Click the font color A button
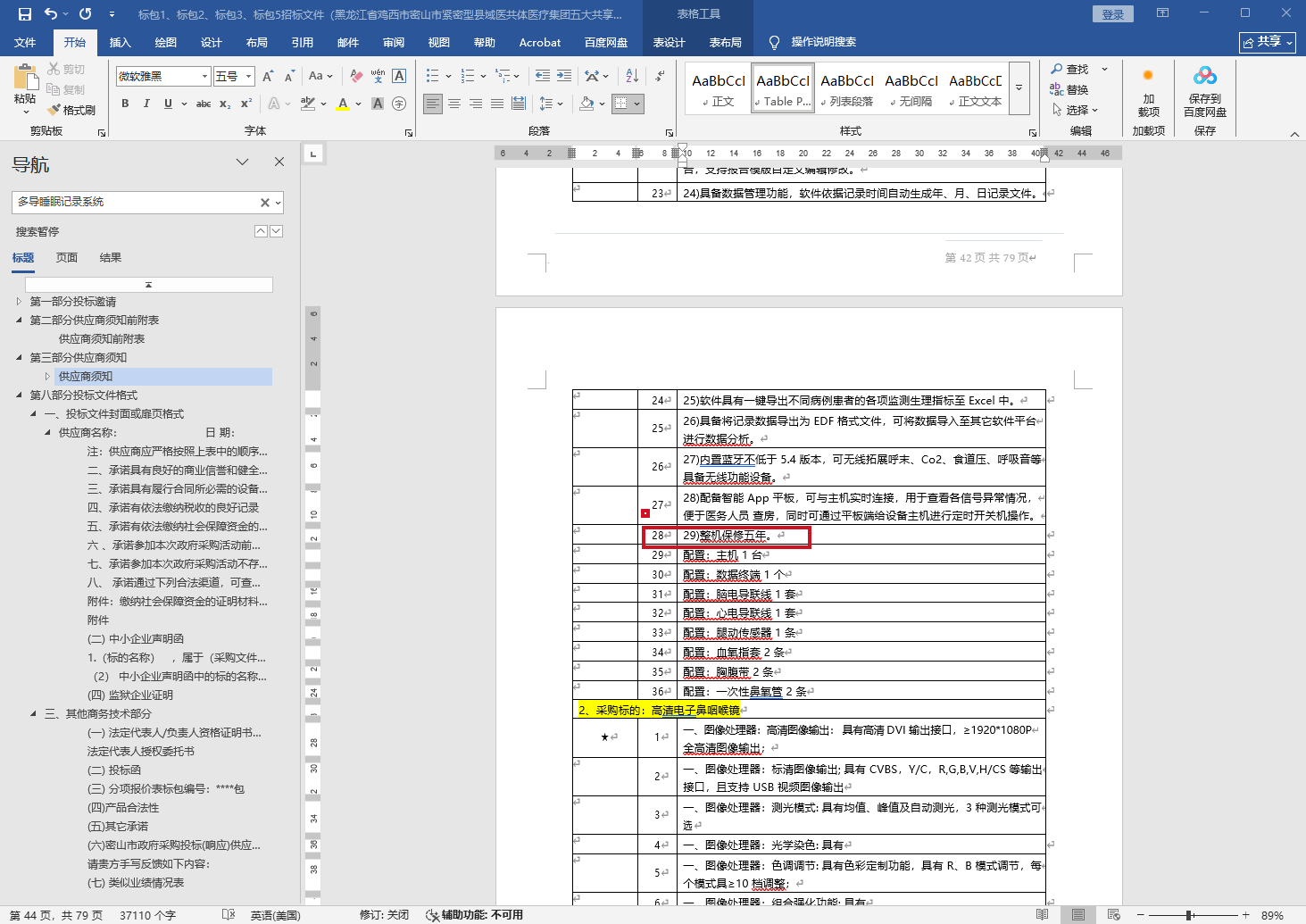Screen dimensions: 1306x924 [343, 104]
